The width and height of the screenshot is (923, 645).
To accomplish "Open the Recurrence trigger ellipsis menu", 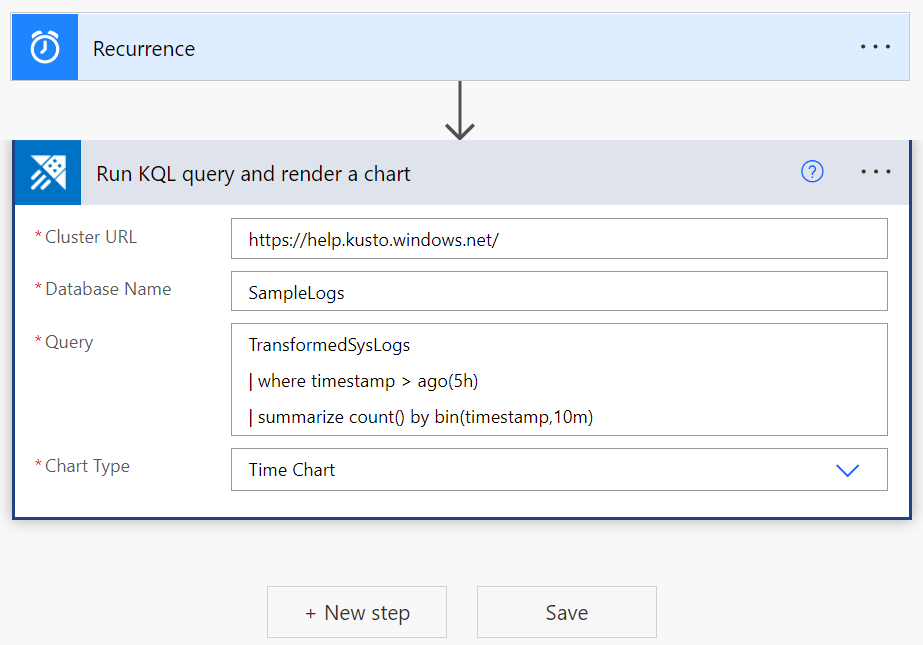I will [x=875, y=46].
